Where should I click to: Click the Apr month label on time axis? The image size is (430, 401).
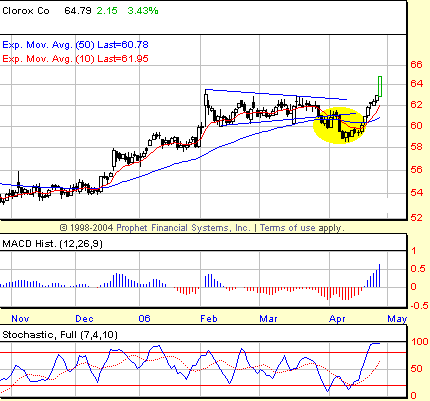click(337, 319)
